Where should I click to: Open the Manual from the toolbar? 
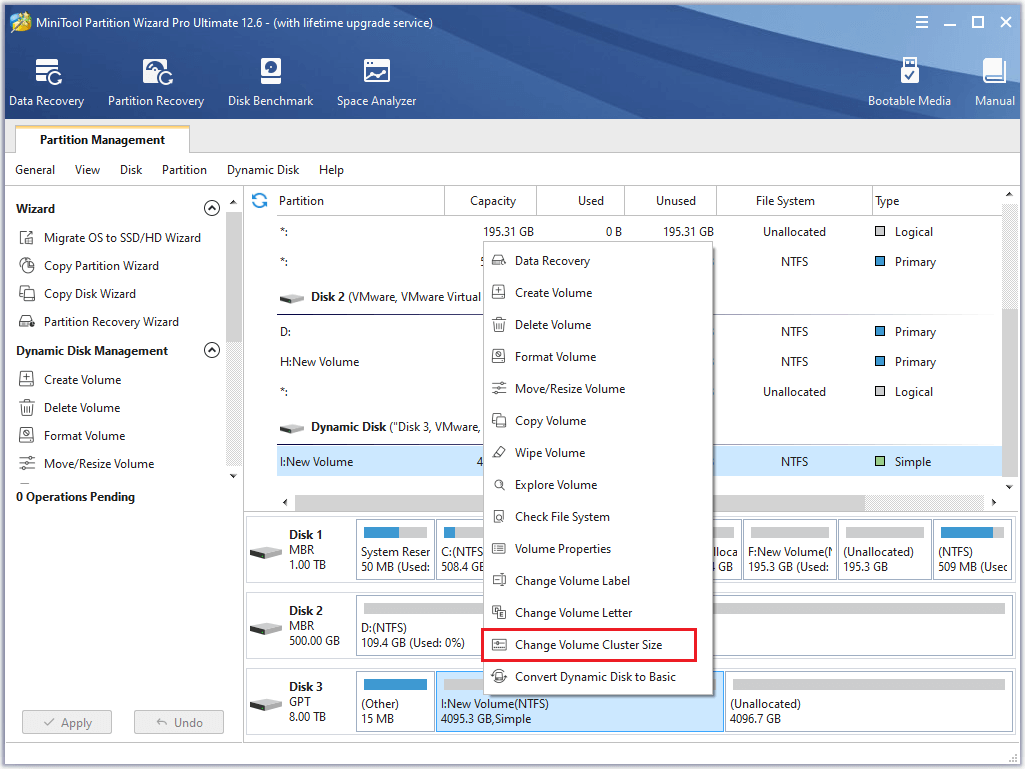(x=994, y=82)
